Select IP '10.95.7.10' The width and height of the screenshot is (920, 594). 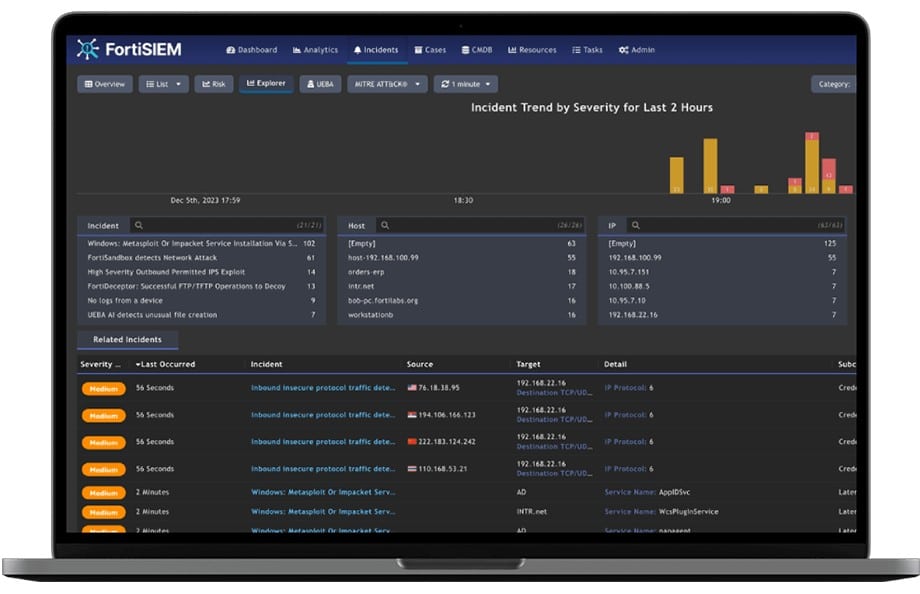[722, 301]
